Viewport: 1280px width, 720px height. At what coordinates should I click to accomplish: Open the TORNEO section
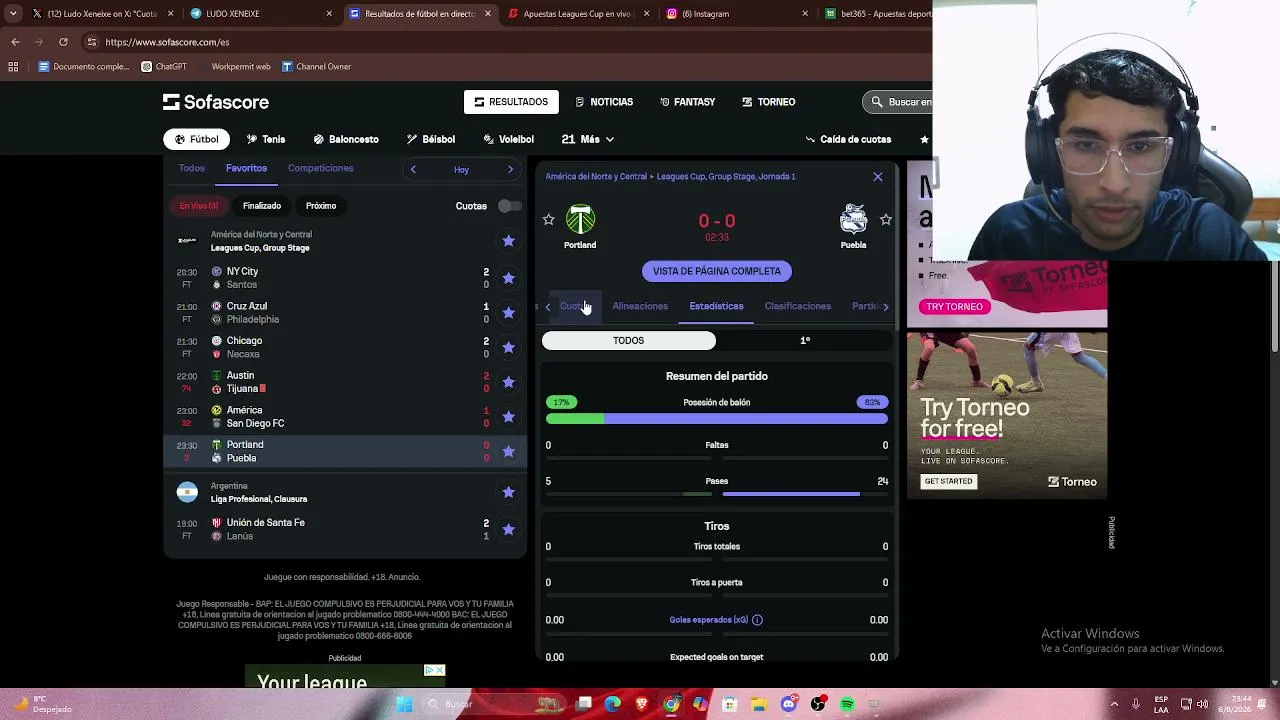769,102
